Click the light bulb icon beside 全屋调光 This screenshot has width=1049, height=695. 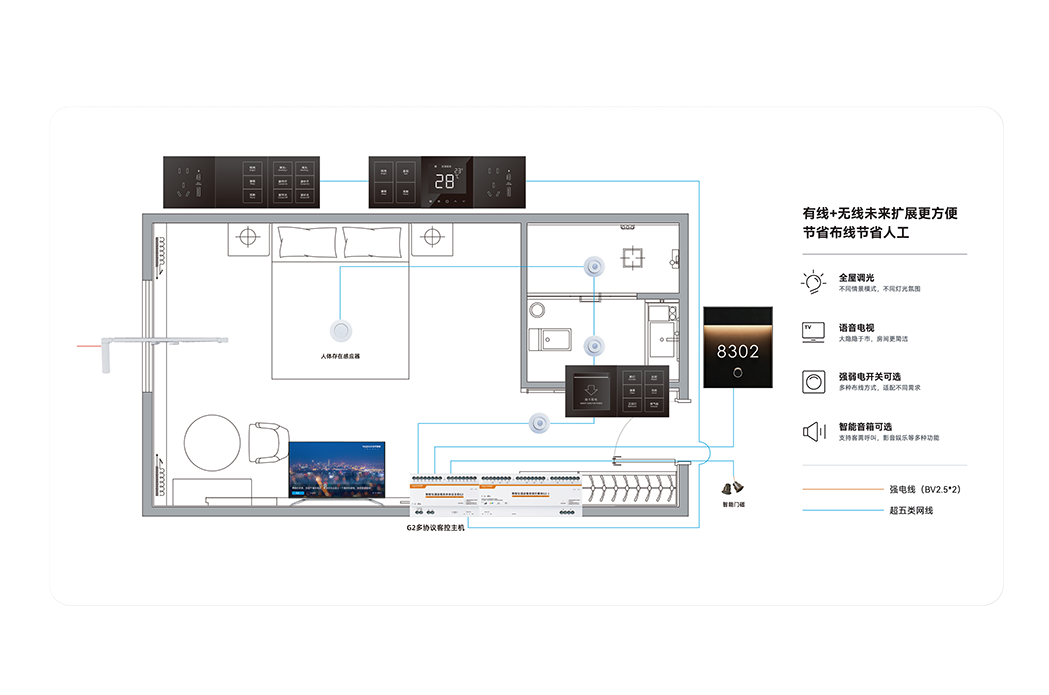(813, 282)
